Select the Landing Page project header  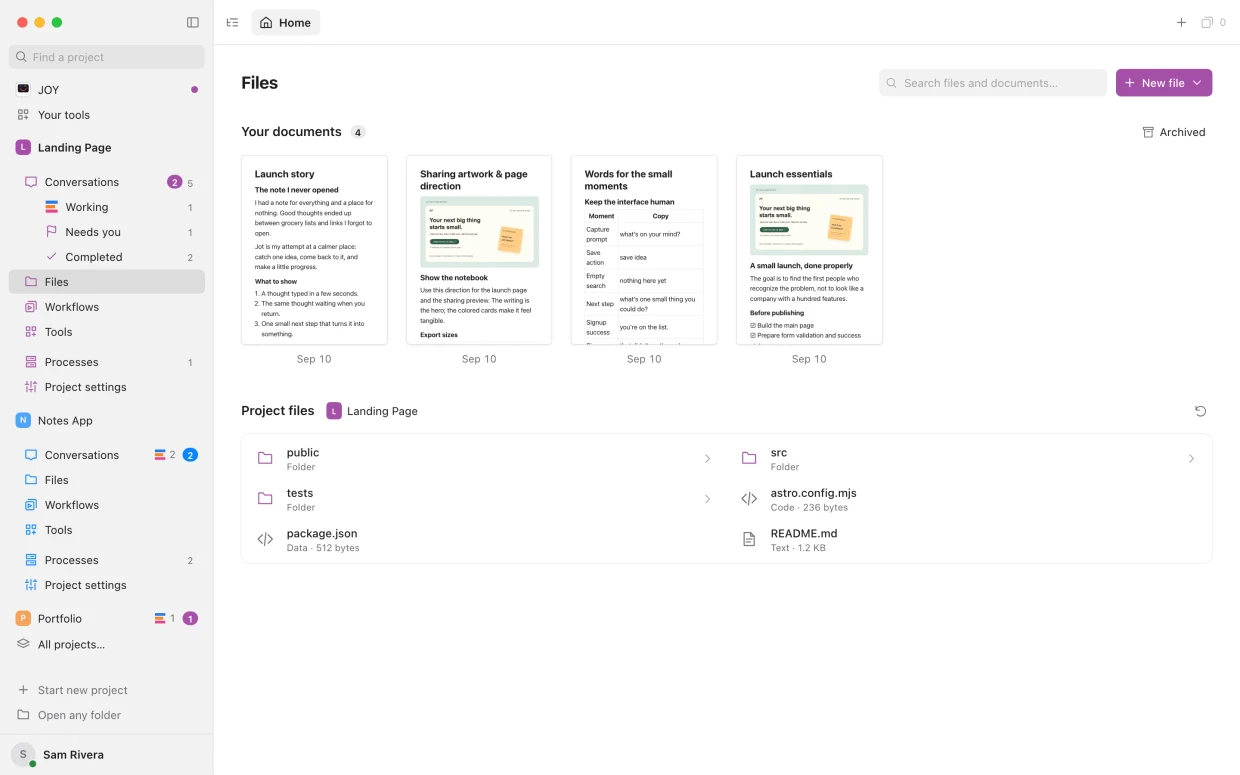pyautogui.click(x=107, y=147)
